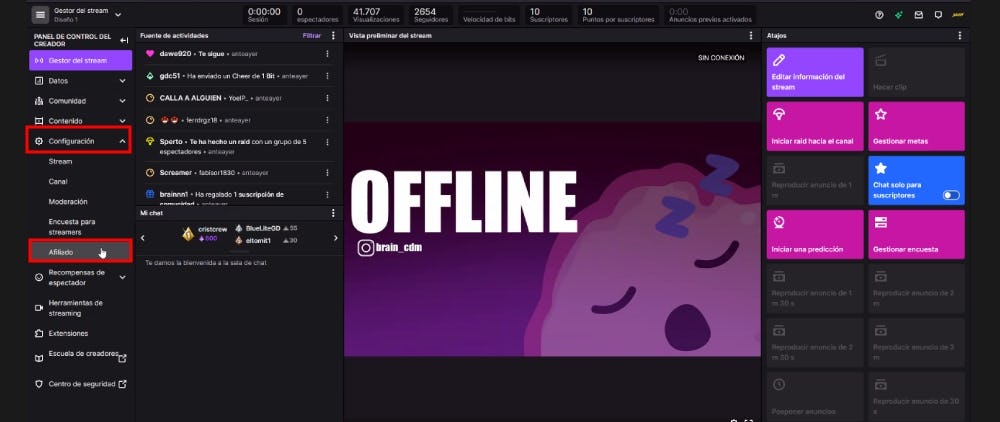Open the Stream settings submenu item
The image size is (1000, 422).
point(61,161)
